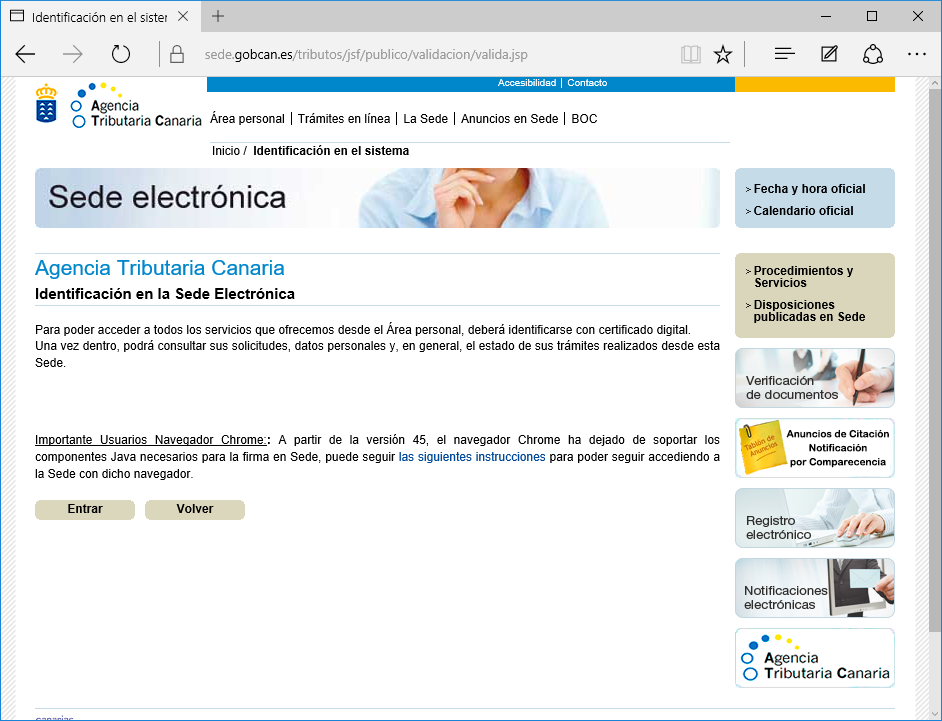Click the vertical scrollbar thumb
Screen dimensions: 942x721
[x=934, y=360]
